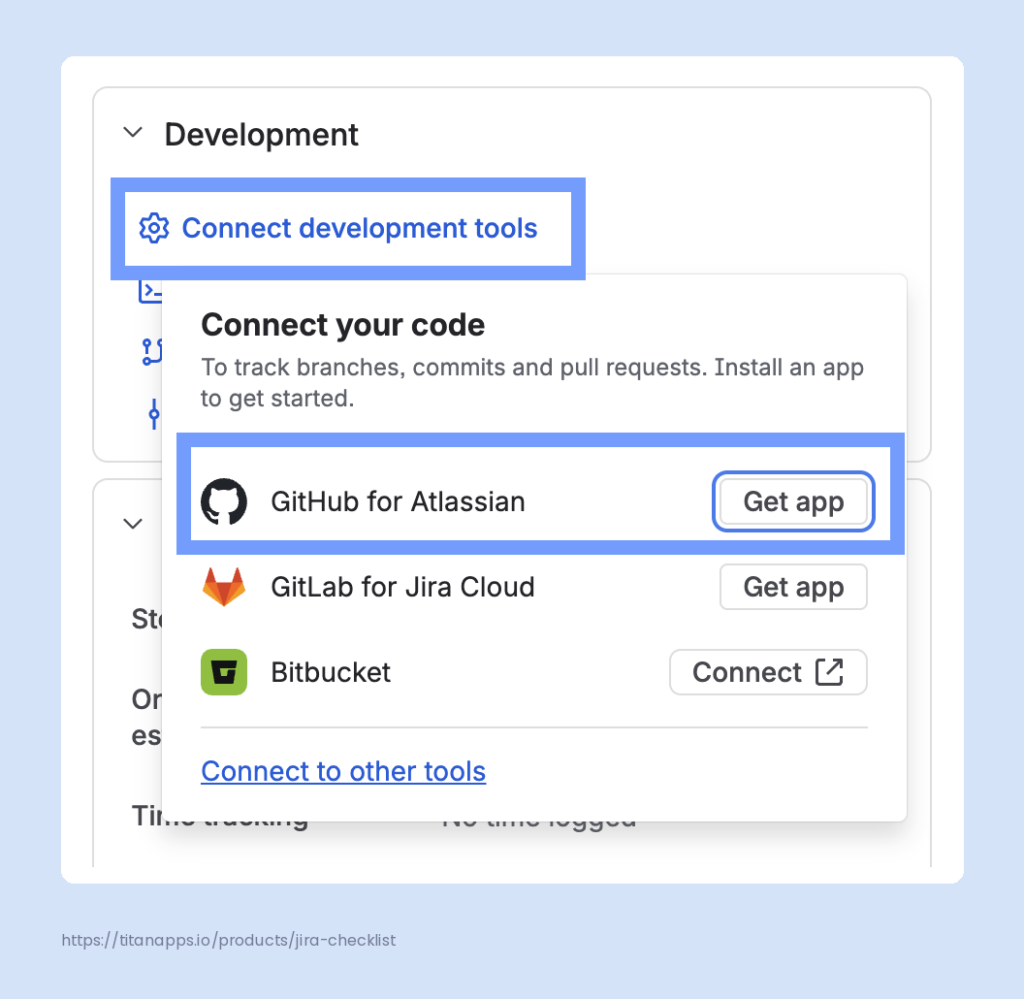Click the external-link icon in Connect button

[829, 672]
